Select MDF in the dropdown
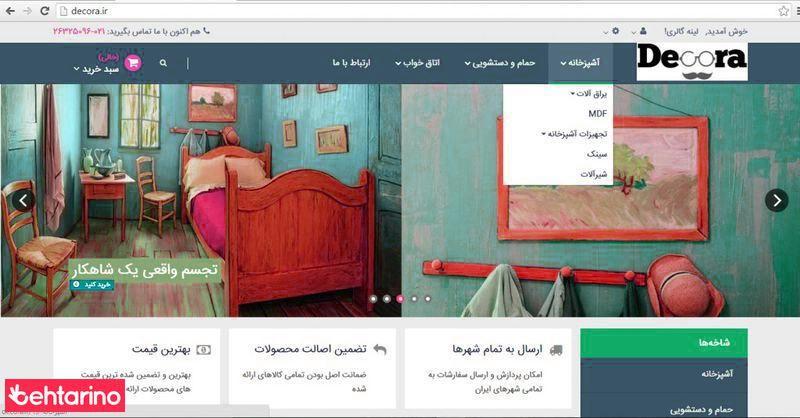 click(597, 114)
